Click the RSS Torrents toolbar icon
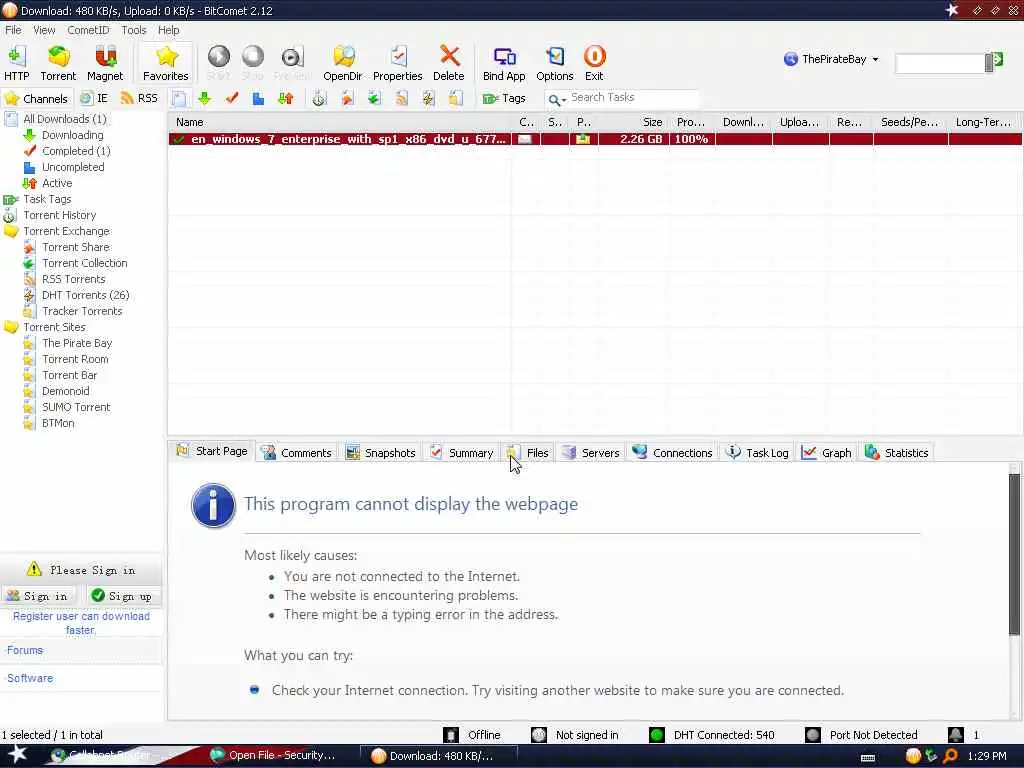Image resolution: width=1024 pixels, height=768 pixels. tap(402, 99)
